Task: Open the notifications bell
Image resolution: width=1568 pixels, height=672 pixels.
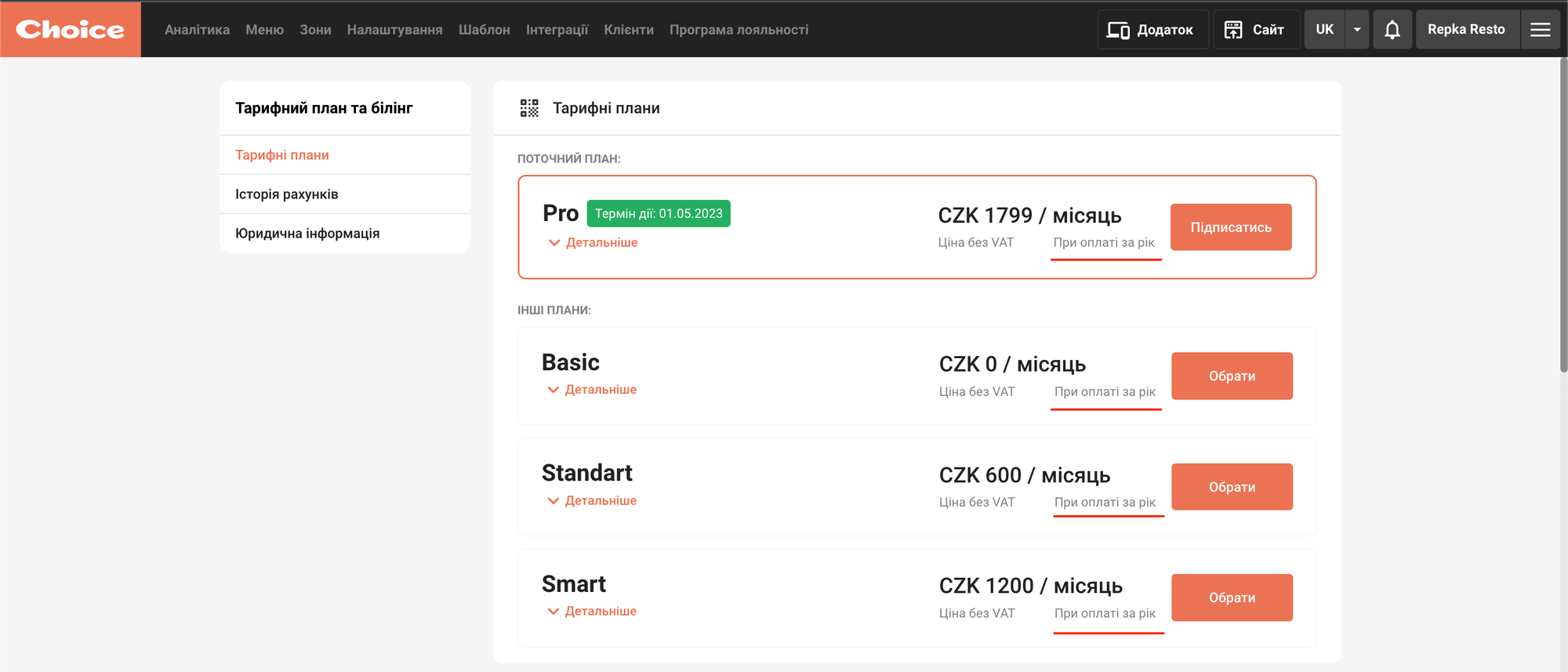Action: (x=1392, y=30)
